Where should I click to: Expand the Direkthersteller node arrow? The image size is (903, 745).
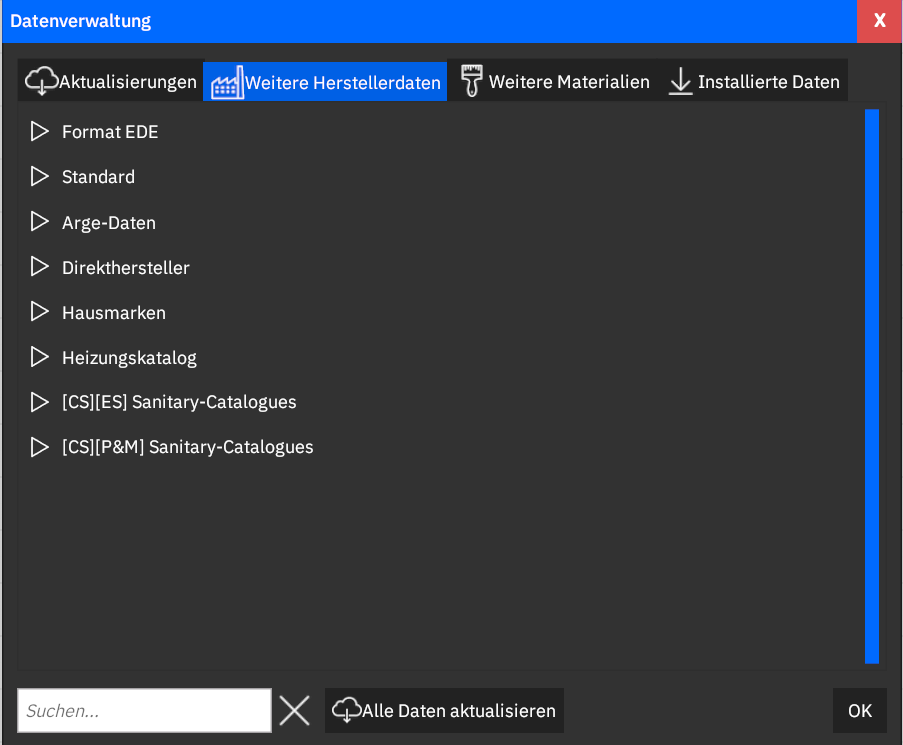pos(39,267)
